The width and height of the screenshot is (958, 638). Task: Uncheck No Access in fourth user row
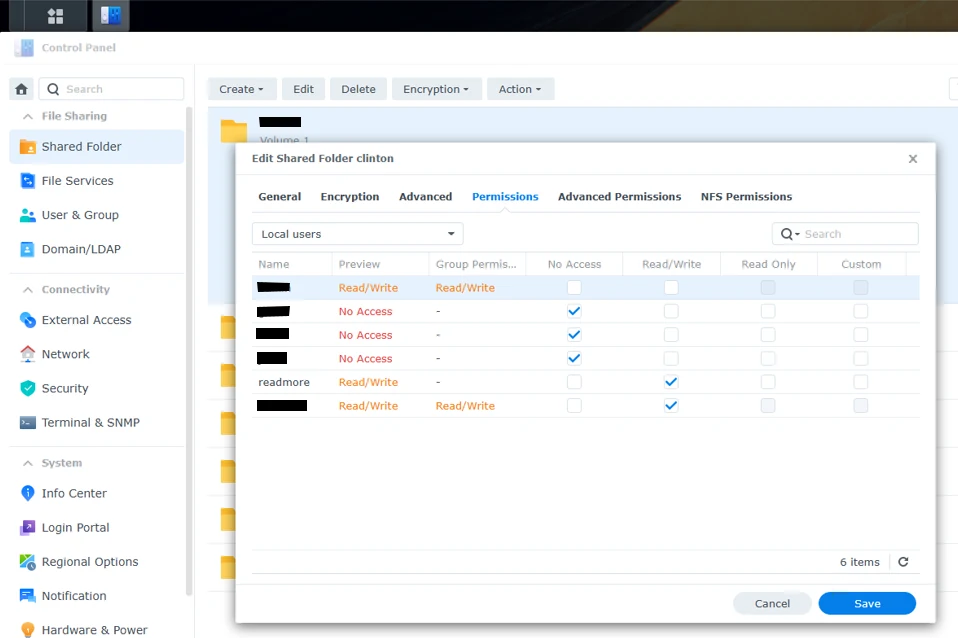coord(574,358)
